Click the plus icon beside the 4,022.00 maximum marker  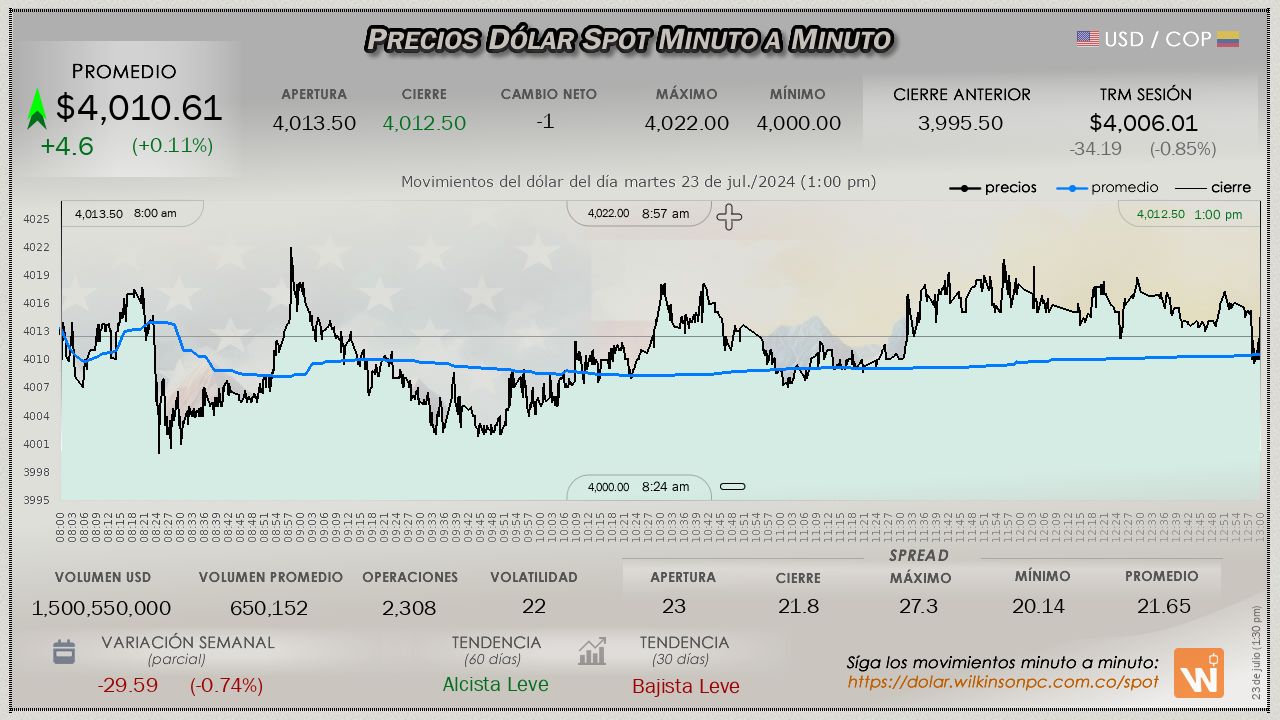[729, 217]
